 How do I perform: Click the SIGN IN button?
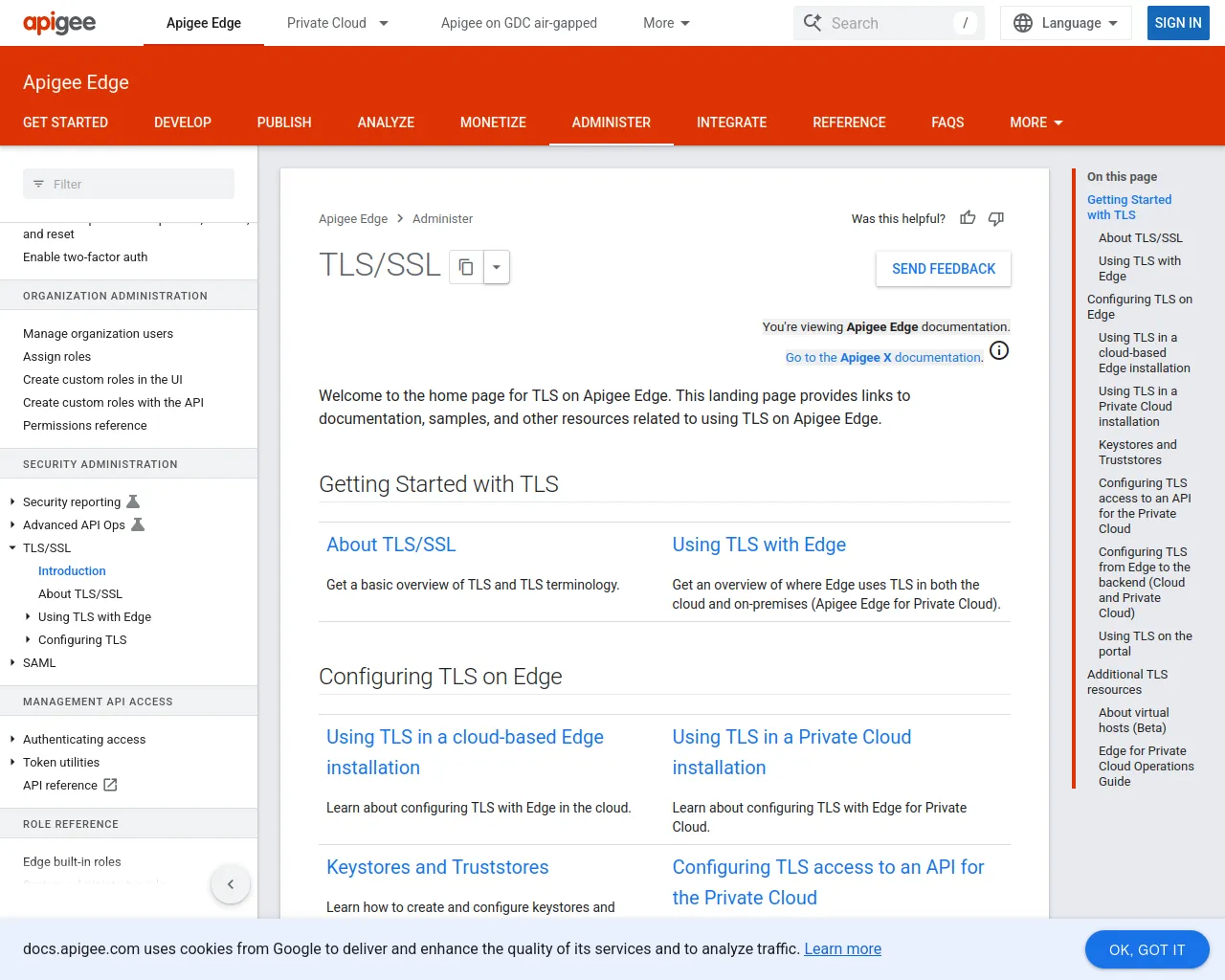tap(1178, 23)
